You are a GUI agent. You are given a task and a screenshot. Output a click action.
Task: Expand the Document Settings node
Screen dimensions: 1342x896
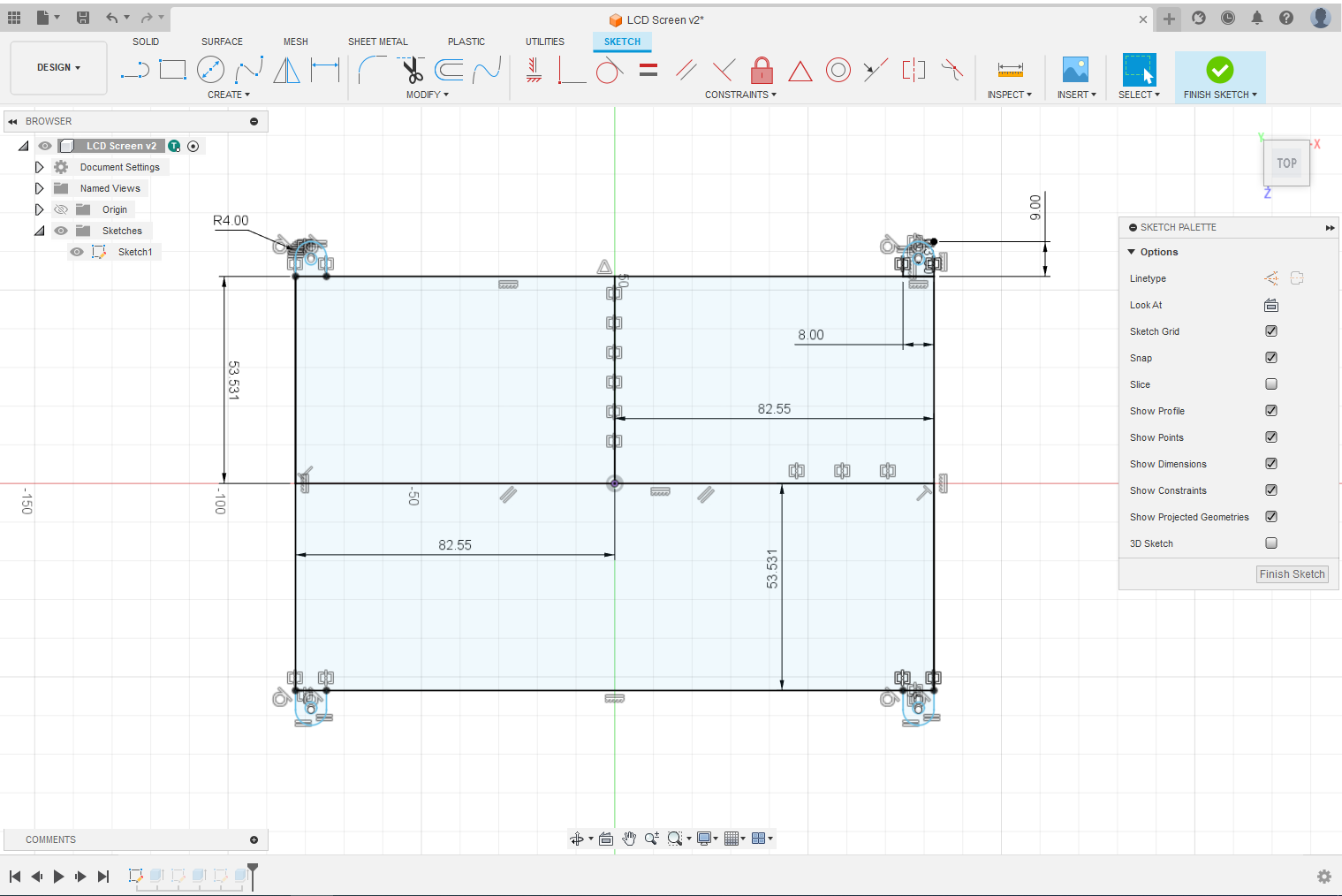coord(39,167)
